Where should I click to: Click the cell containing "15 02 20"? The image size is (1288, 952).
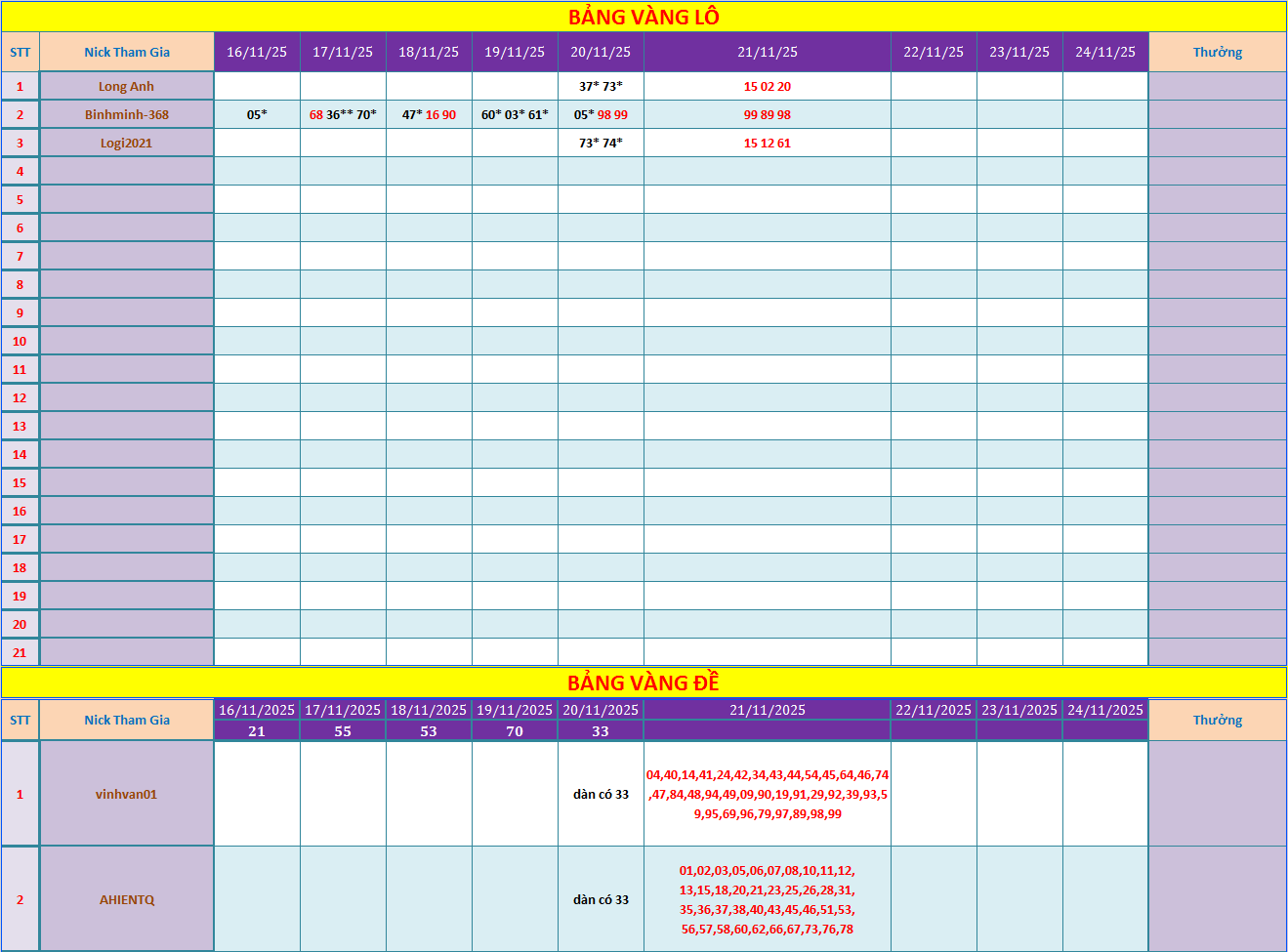767,86
